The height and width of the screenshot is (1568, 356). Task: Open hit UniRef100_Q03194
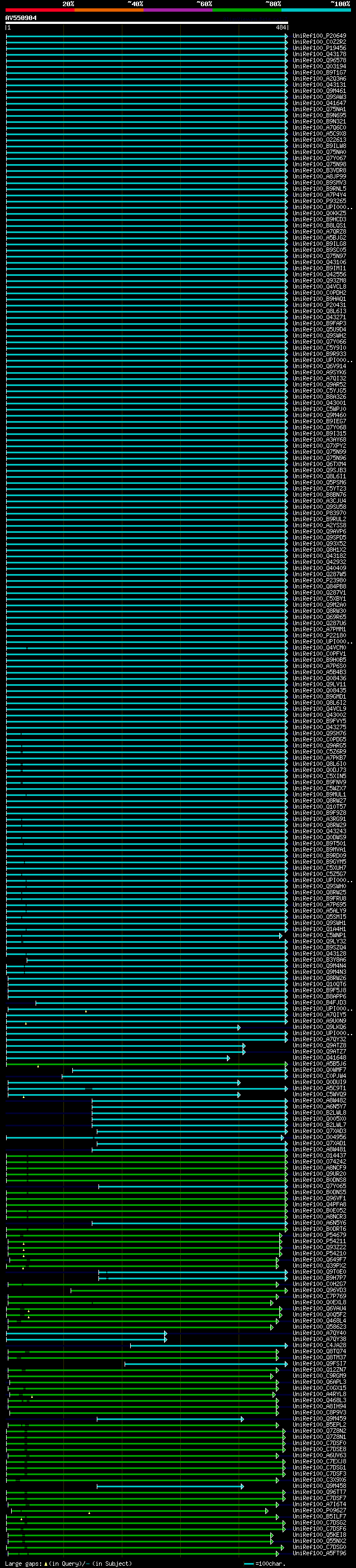[x=319, y=66]
